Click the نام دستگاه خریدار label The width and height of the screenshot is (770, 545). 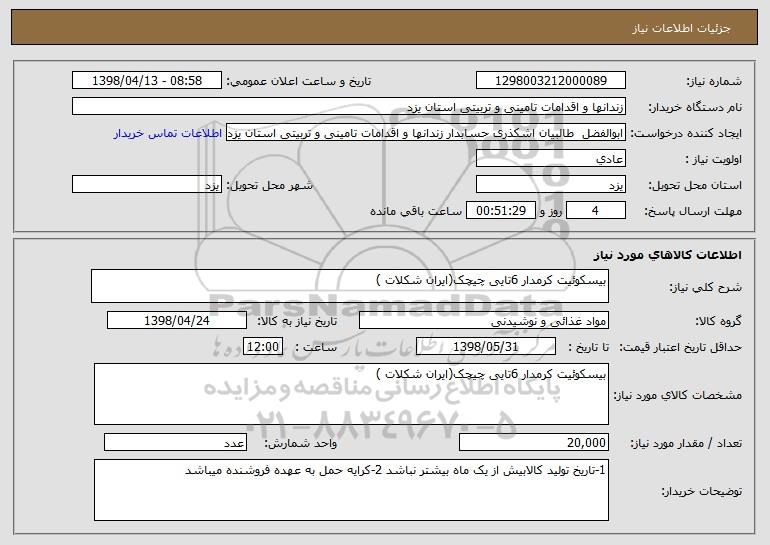click(x=695, y=108)
